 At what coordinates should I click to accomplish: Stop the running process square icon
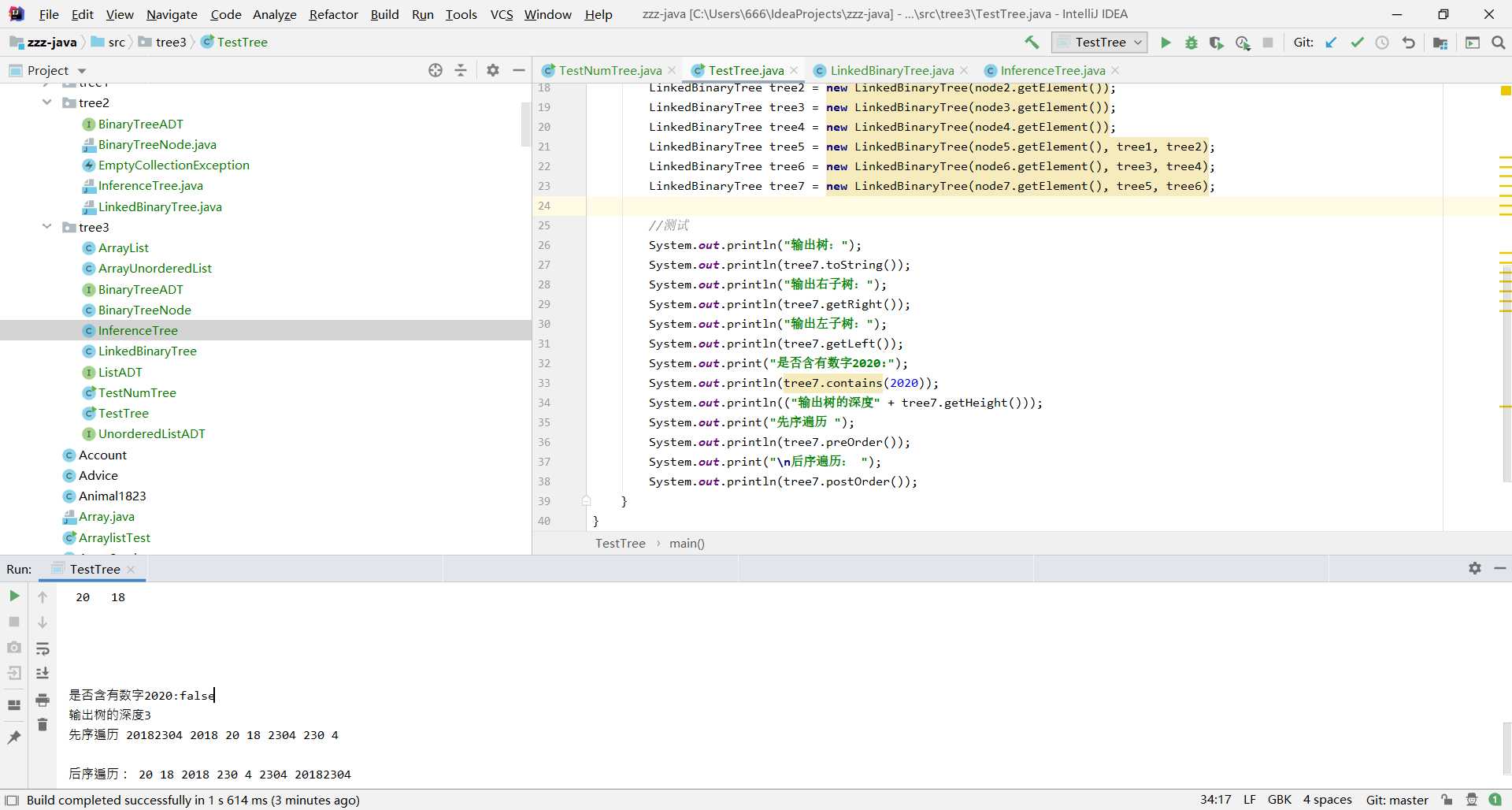(x=1268, y=43)
